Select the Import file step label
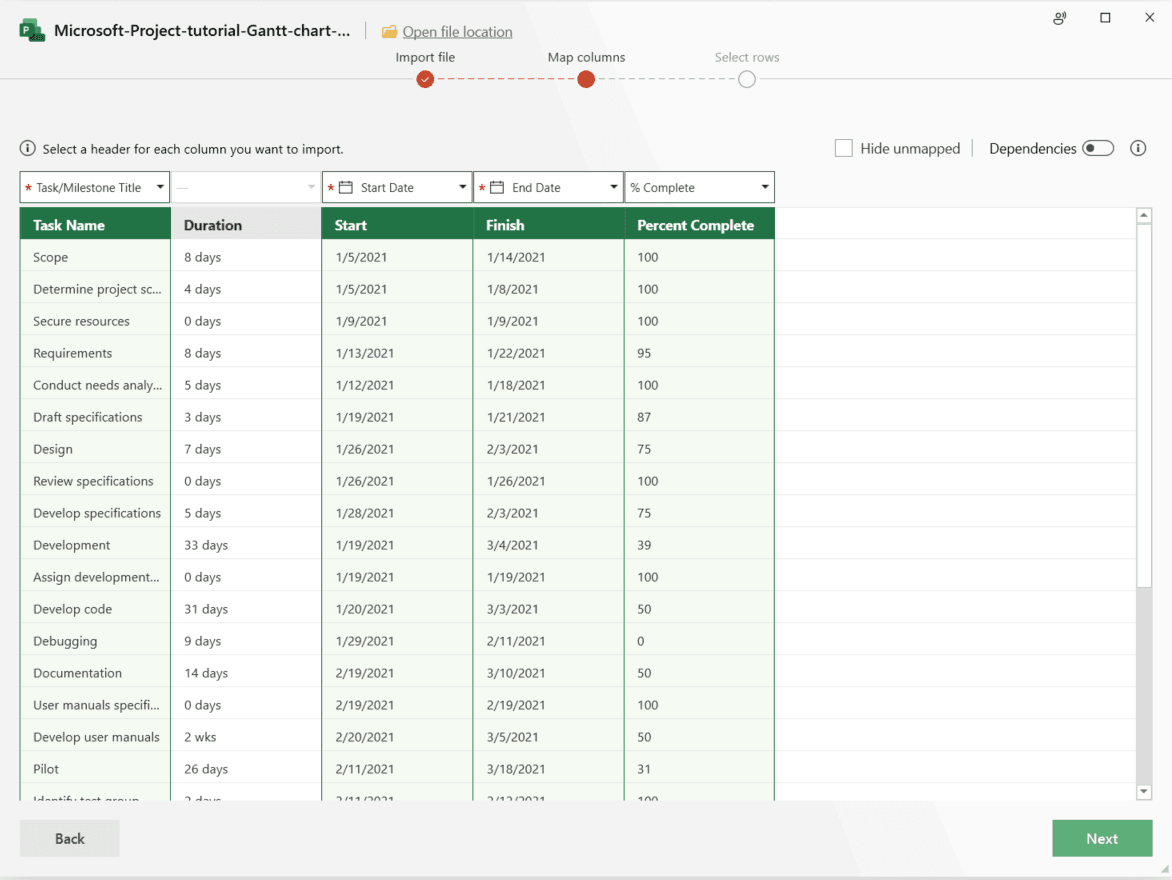The height and width of the screenshot is (880, 1172). click(x=424, y=57)
